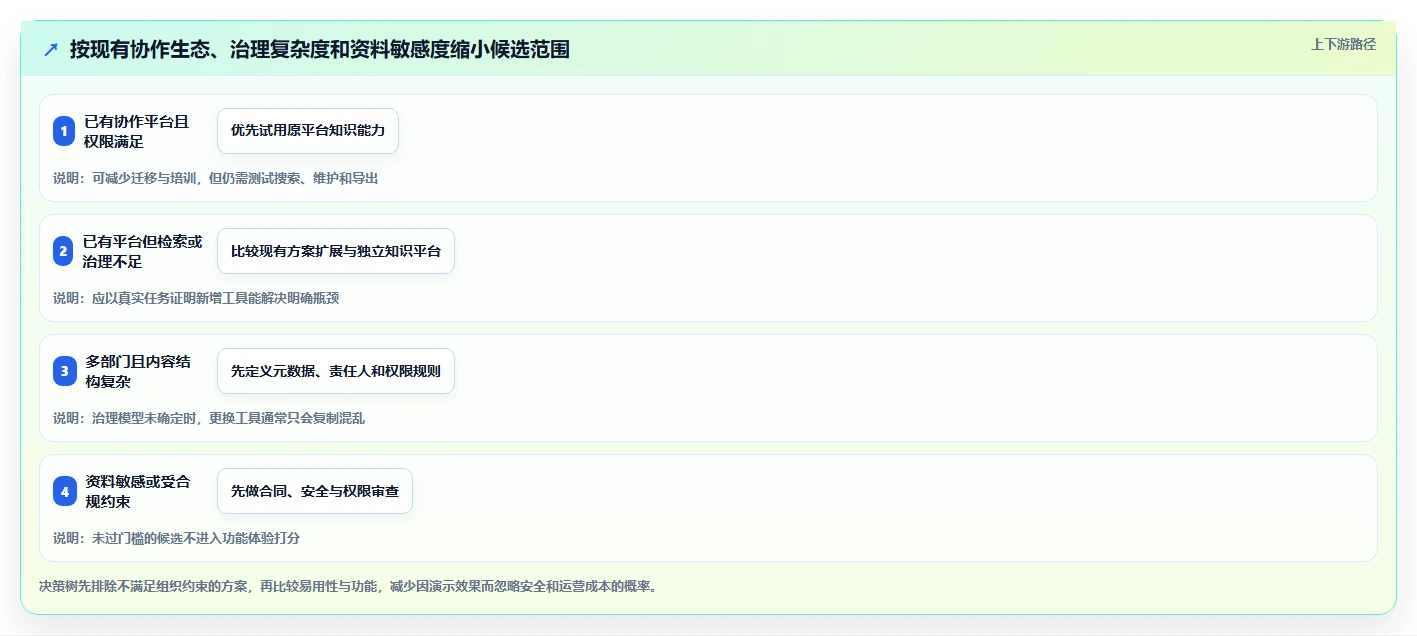This screenshot has width=1417, height=636.
Task: Click the step 3 number badge
Action: pos(64,371)
